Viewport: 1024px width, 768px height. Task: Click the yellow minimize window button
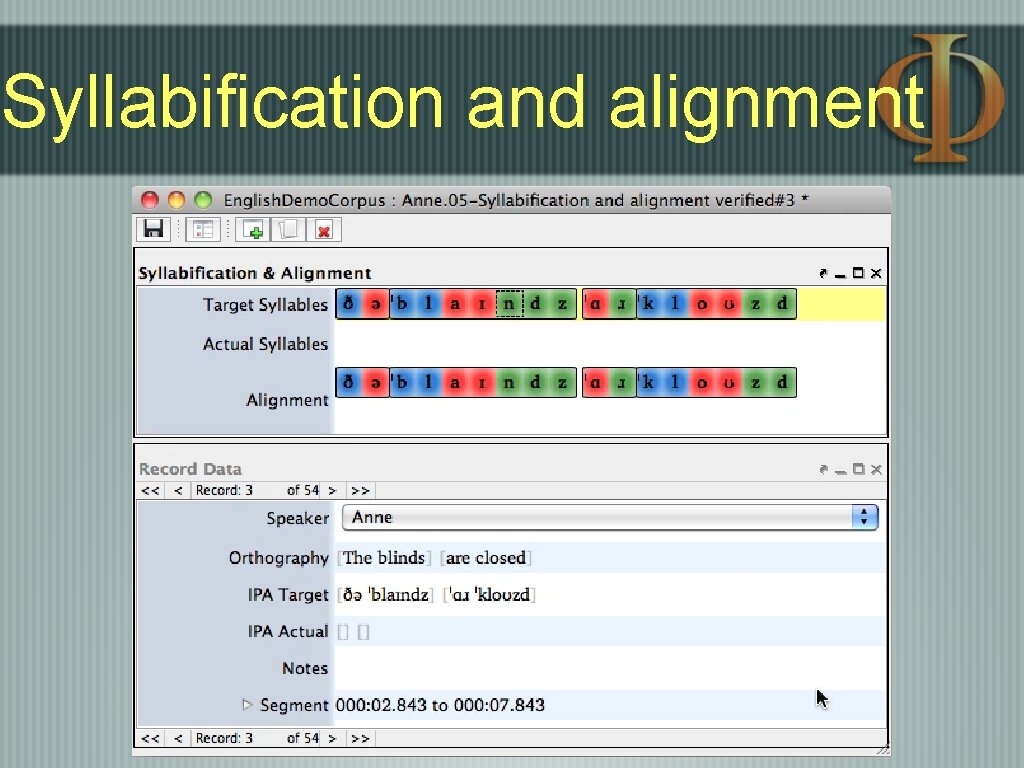(176, 200)
